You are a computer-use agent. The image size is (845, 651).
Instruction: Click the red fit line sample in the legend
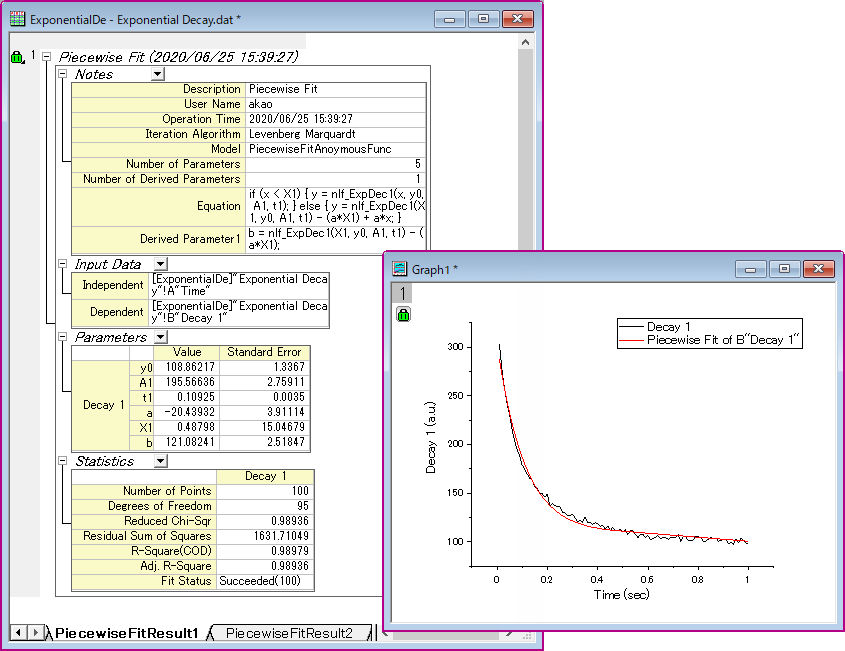(630, 341)
